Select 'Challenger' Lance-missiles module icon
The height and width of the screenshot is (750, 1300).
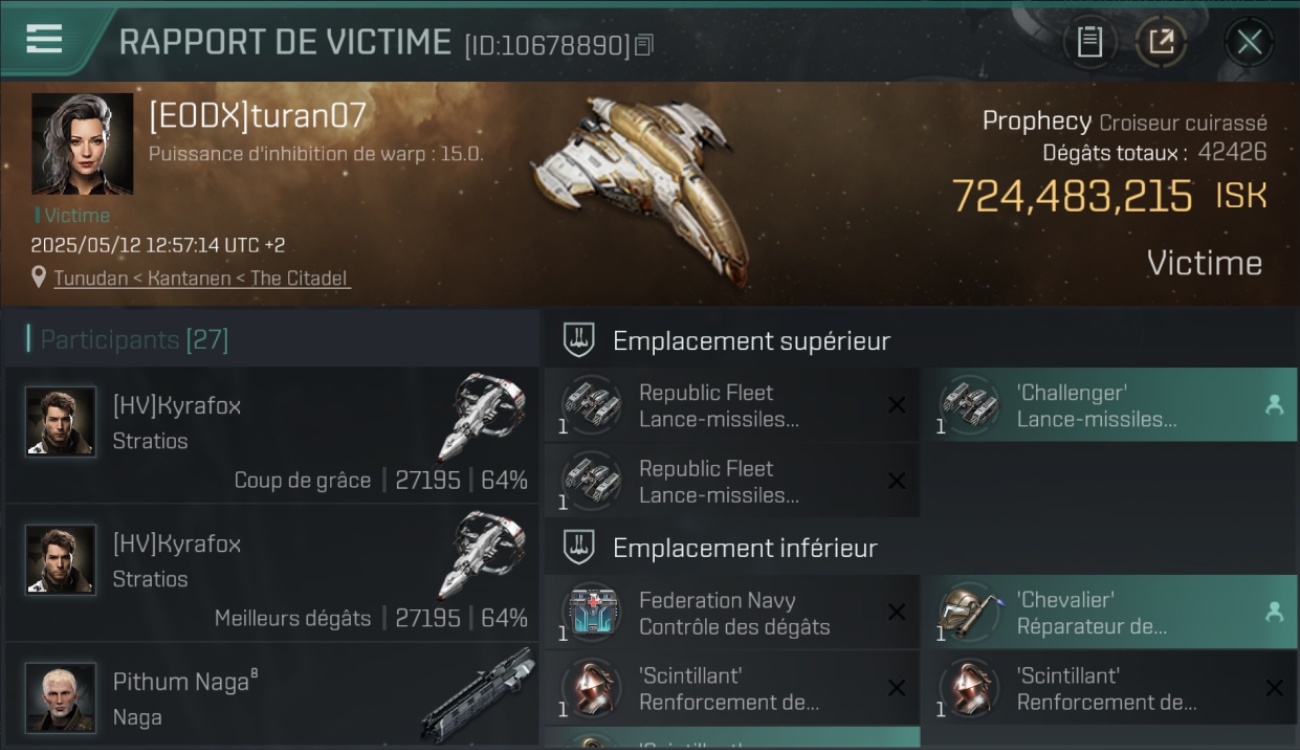(x=968, y=404)
